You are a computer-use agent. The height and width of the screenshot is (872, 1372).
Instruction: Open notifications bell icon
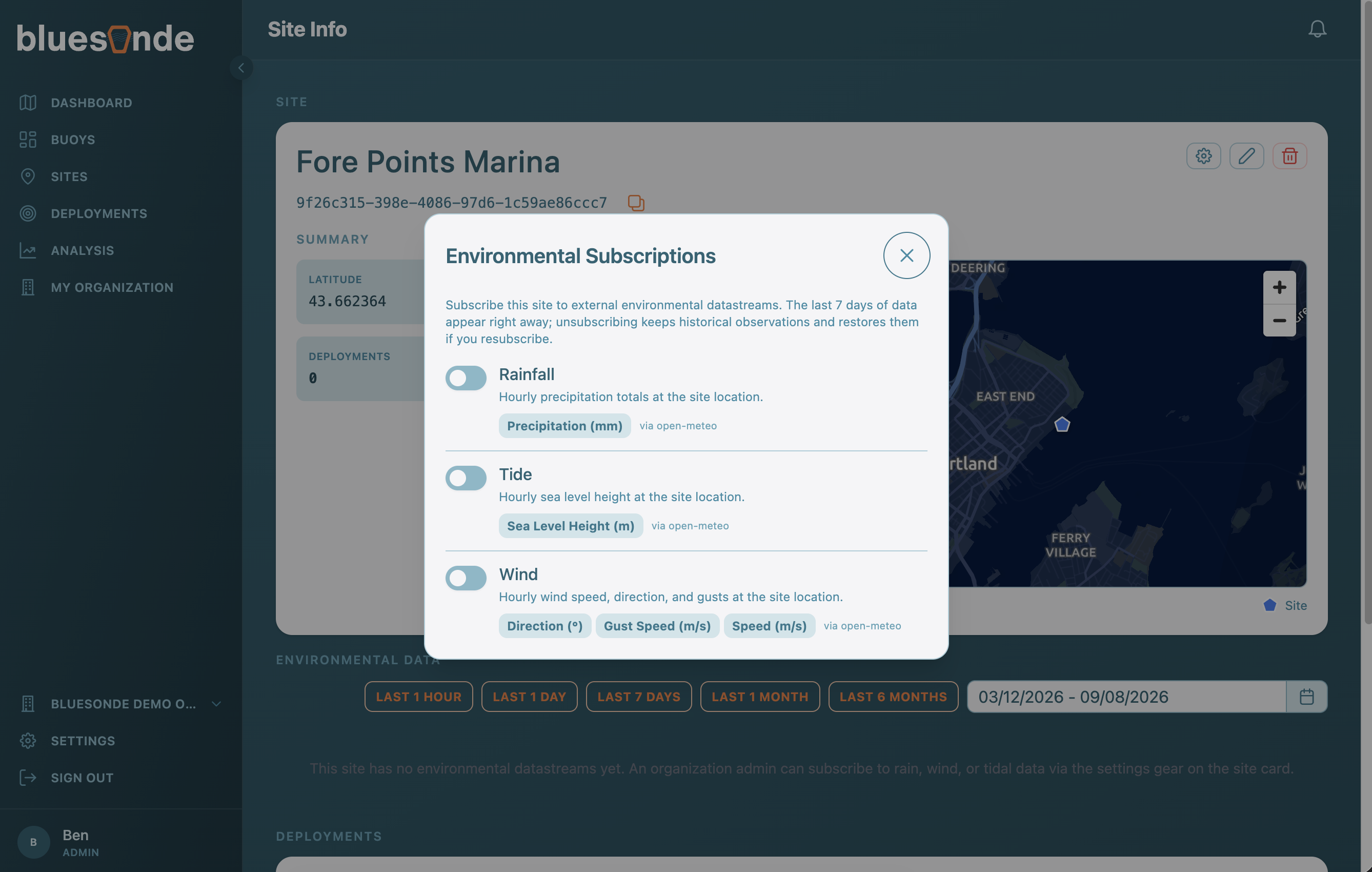1317,29
